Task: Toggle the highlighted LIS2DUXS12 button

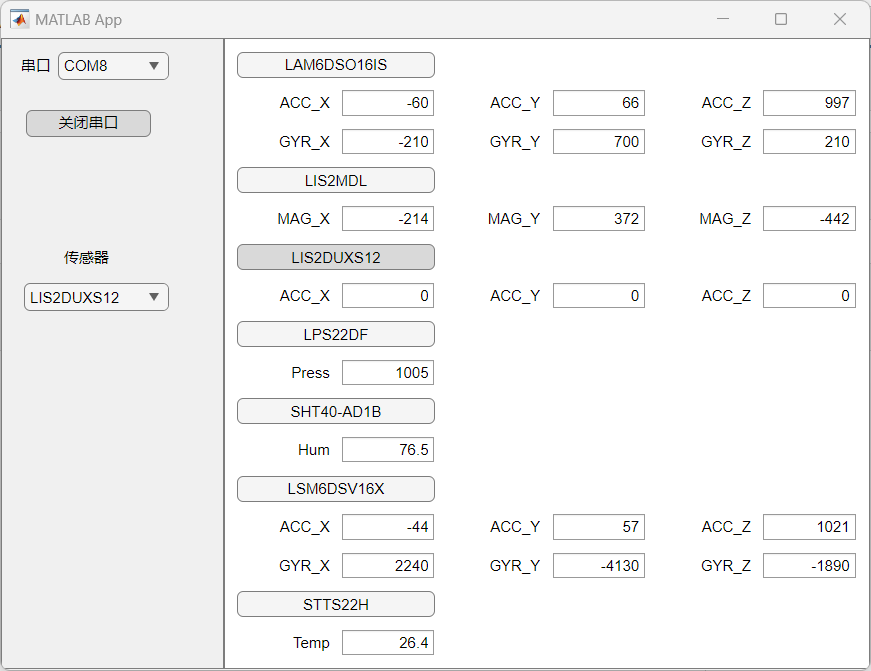Action: click(336, 257)
